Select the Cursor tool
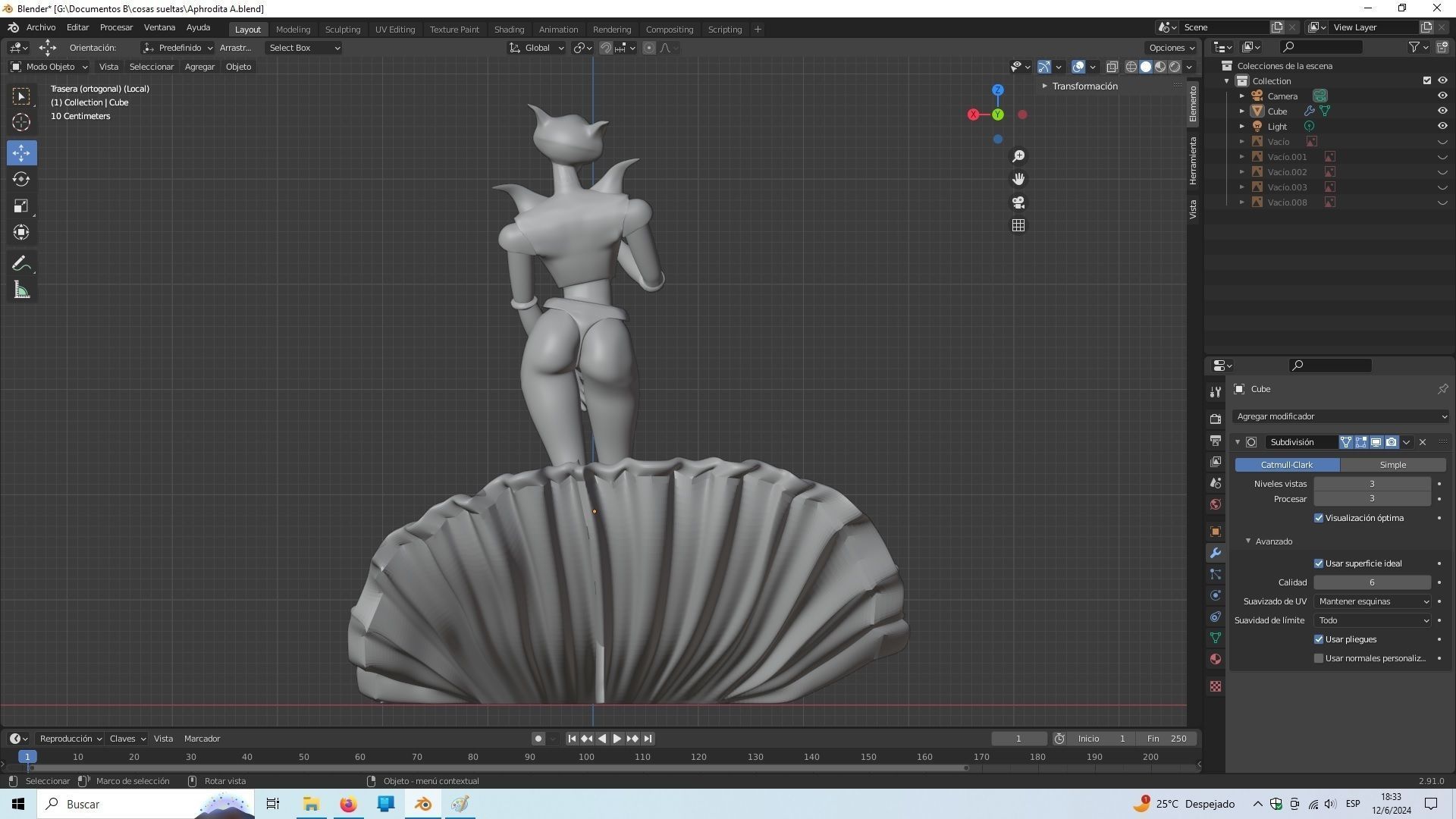The width and height of the screenshot is (1456, 819). tap(21, 122)
